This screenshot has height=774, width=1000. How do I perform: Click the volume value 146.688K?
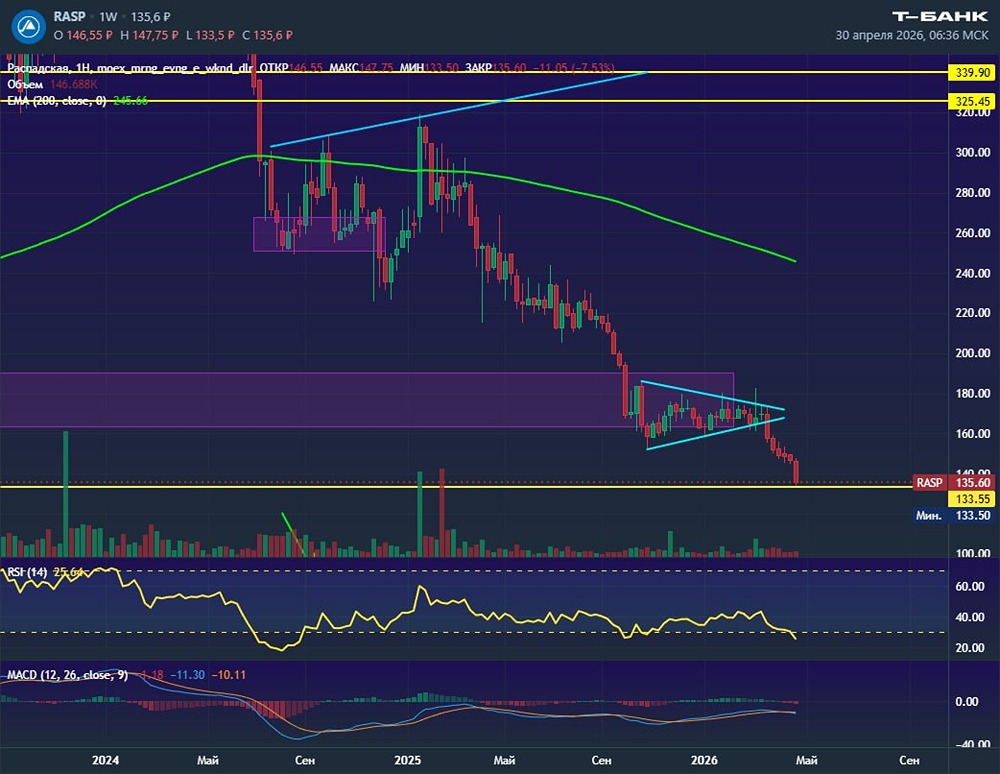click(73, 84)
